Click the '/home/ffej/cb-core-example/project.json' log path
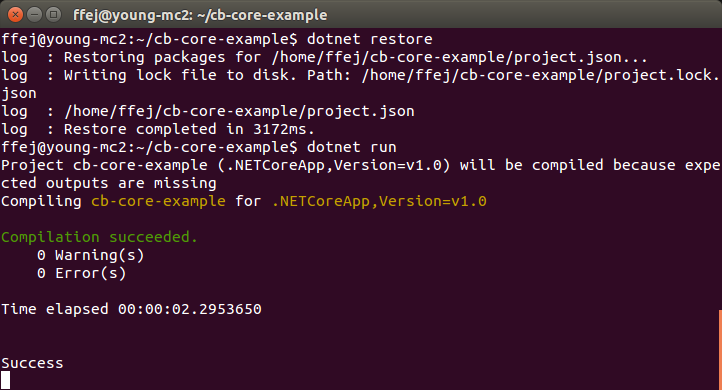The height and width of the screenshot is (390, 722). coord(239,111)
